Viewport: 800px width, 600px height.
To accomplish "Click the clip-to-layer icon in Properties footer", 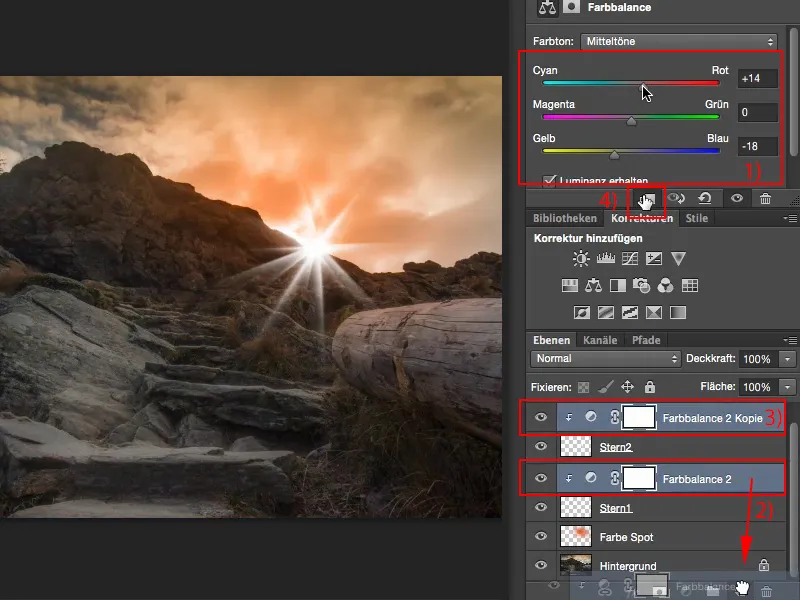I will click(647, 199).
